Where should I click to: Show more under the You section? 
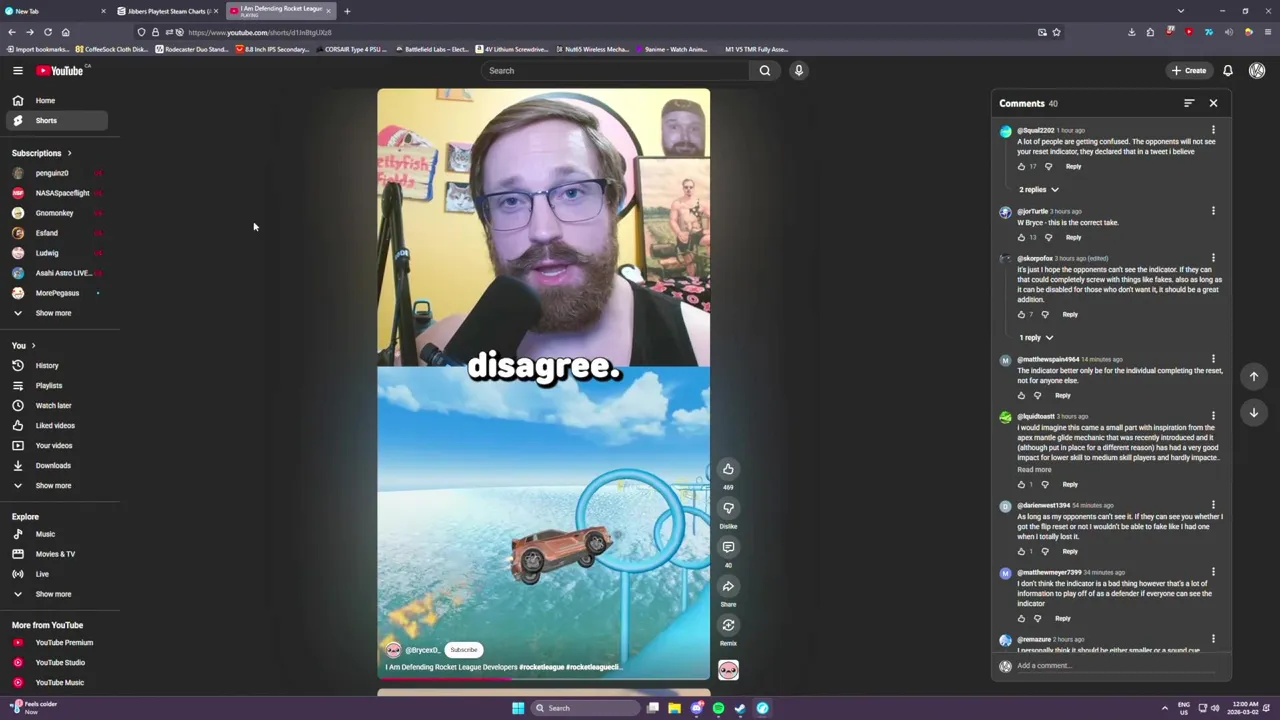(x=53, y=485)
